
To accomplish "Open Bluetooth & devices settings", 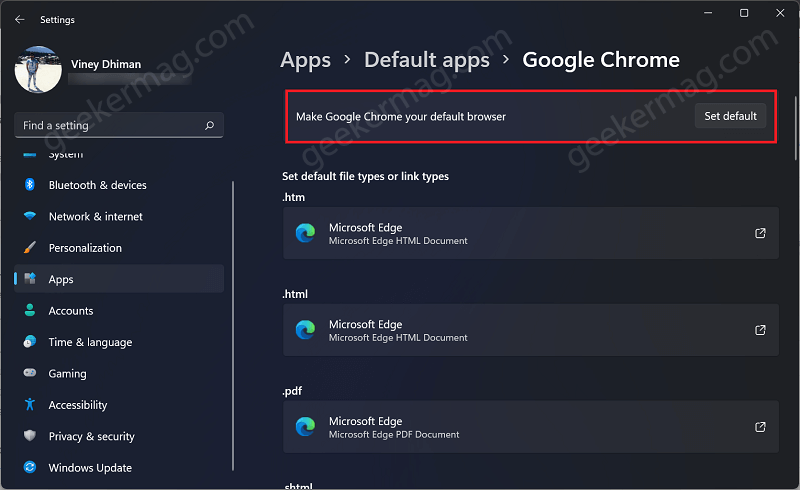I will tap(119, 185).
